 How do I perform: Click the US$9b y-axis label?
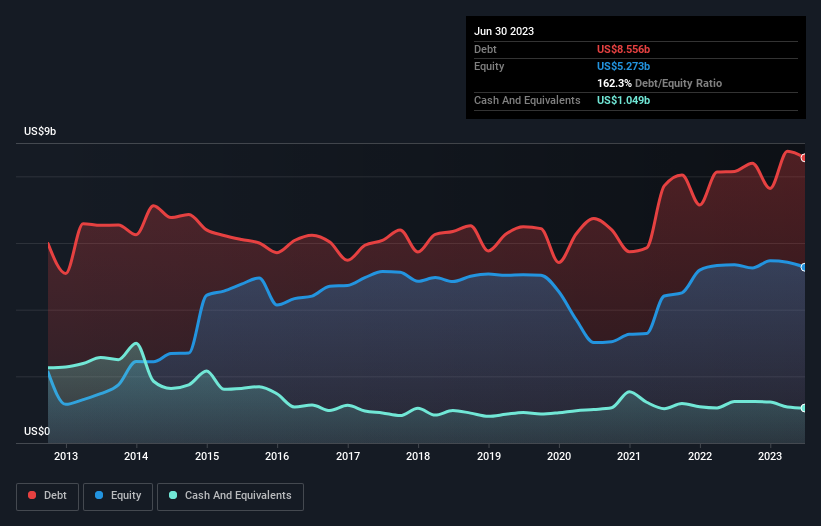point(40,131)
